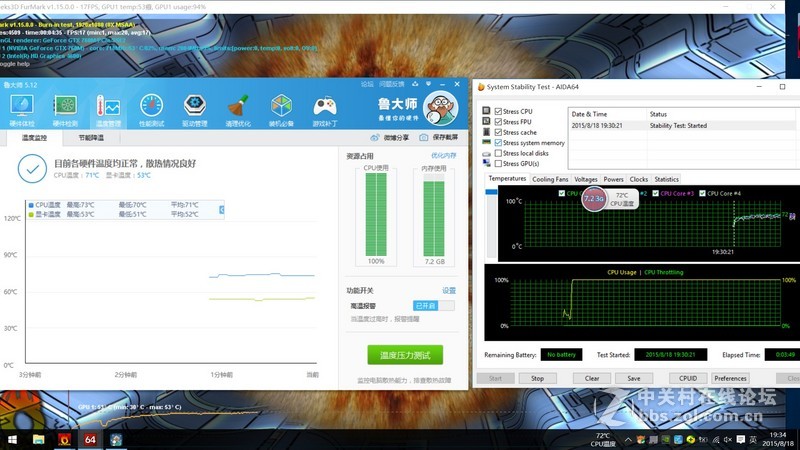Switch to FurMark on the taskbar
This screenshot has width=800, height=450.
pos(64,439)
